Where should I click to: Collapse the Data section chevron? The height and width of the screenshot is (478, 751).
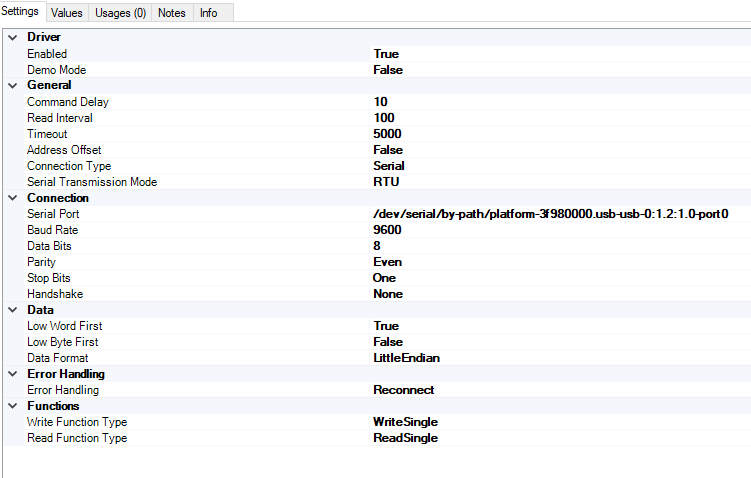(x=12, y=309)
